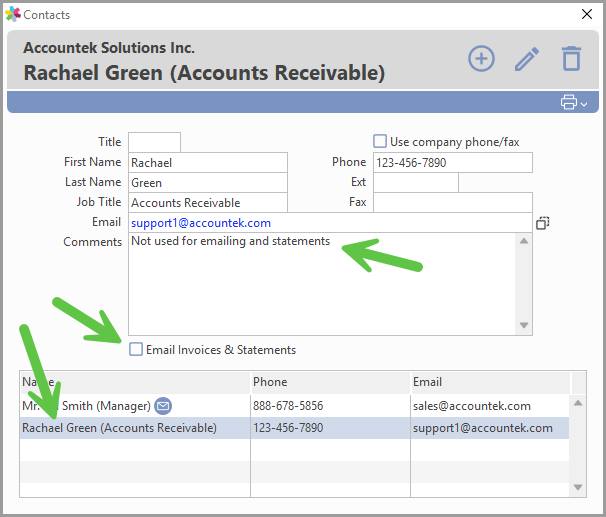Open the printer options icon
Screen dimensions: 606x517
tap(569, 102)
